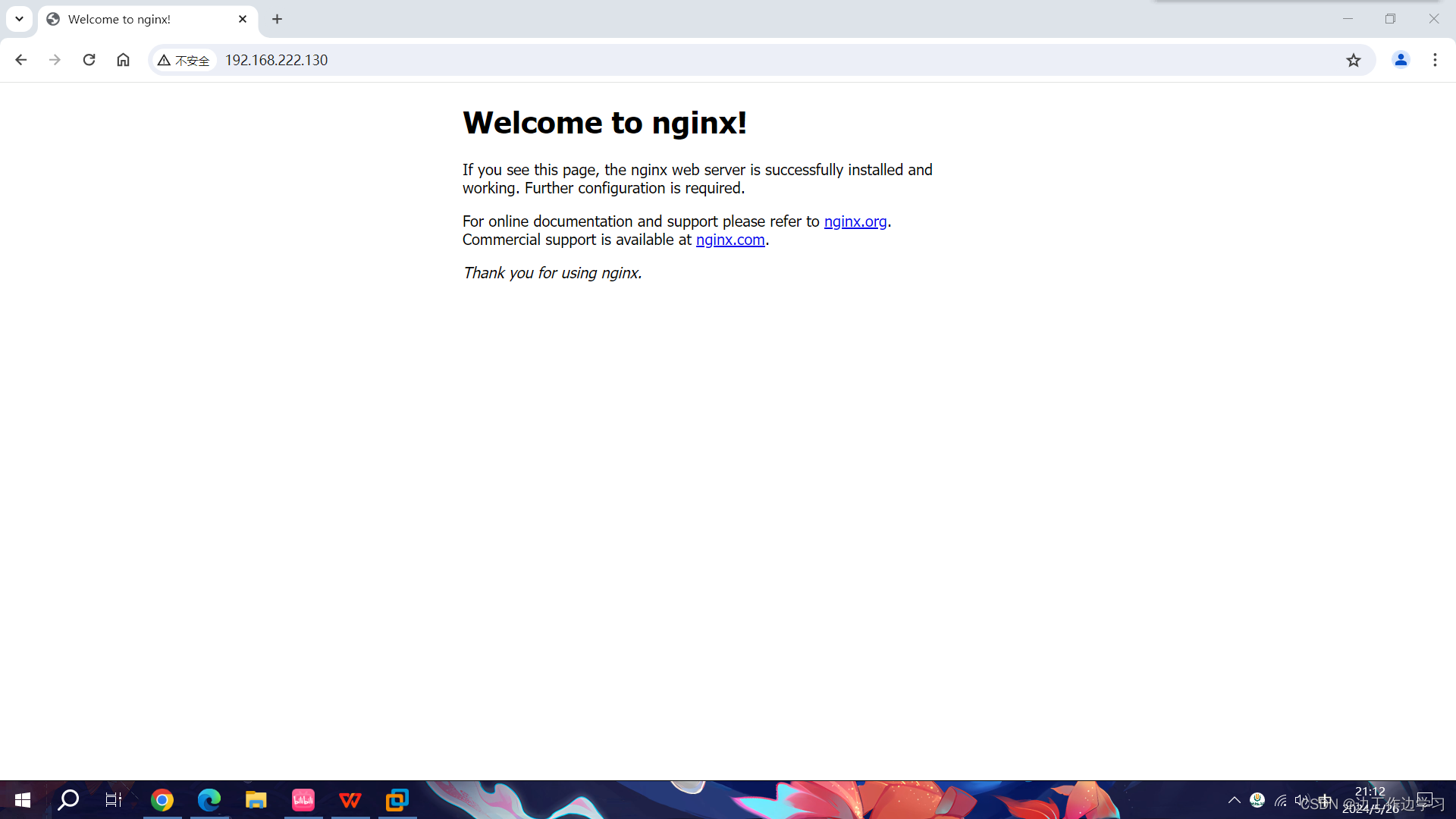The width and height of the screenshot is (1456, 819).
Task: Open the nginx.org documentation link
Action: 855,221
